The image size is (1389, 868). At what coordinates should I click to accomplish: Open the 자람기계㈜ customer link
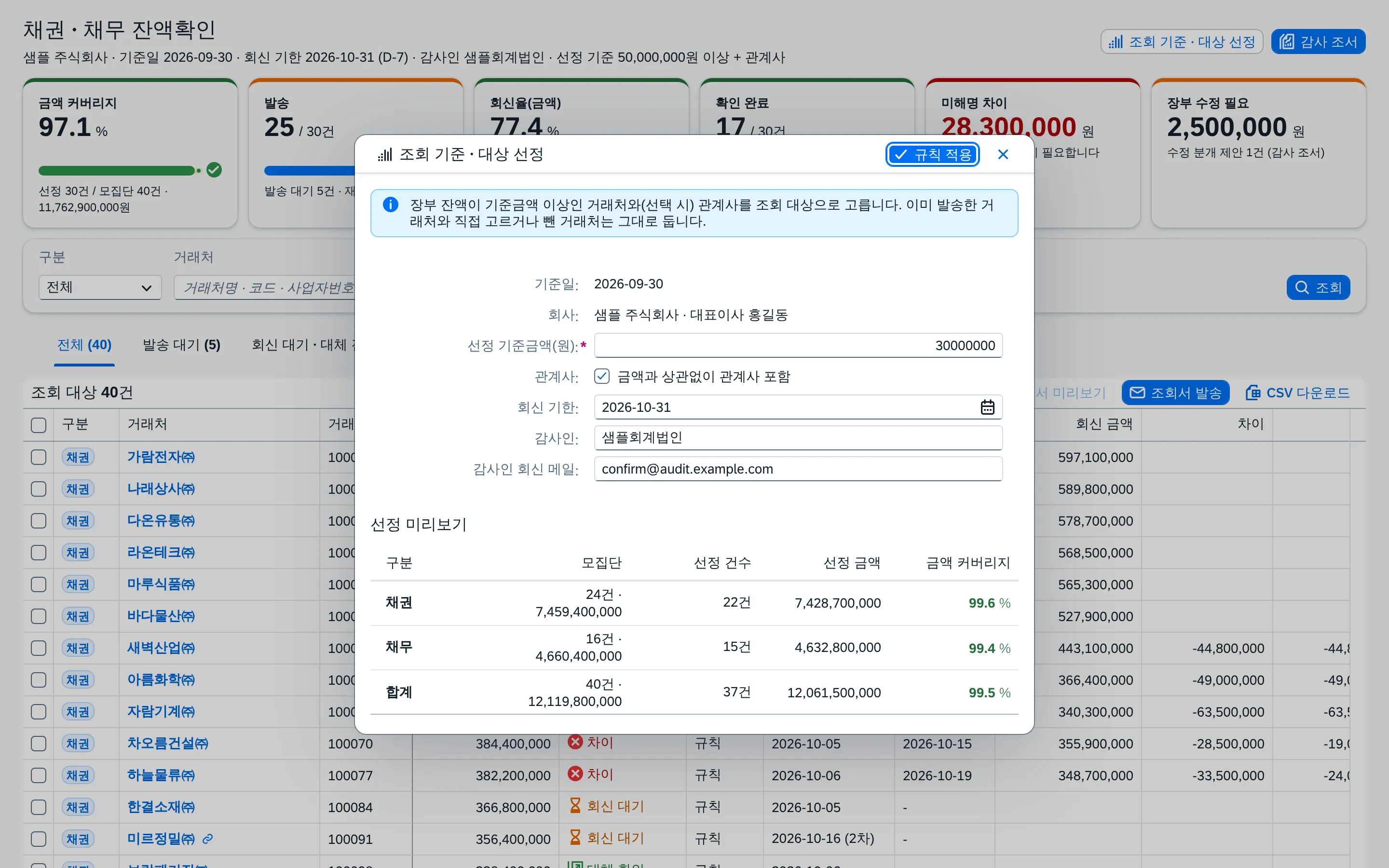tap(161, 712)
